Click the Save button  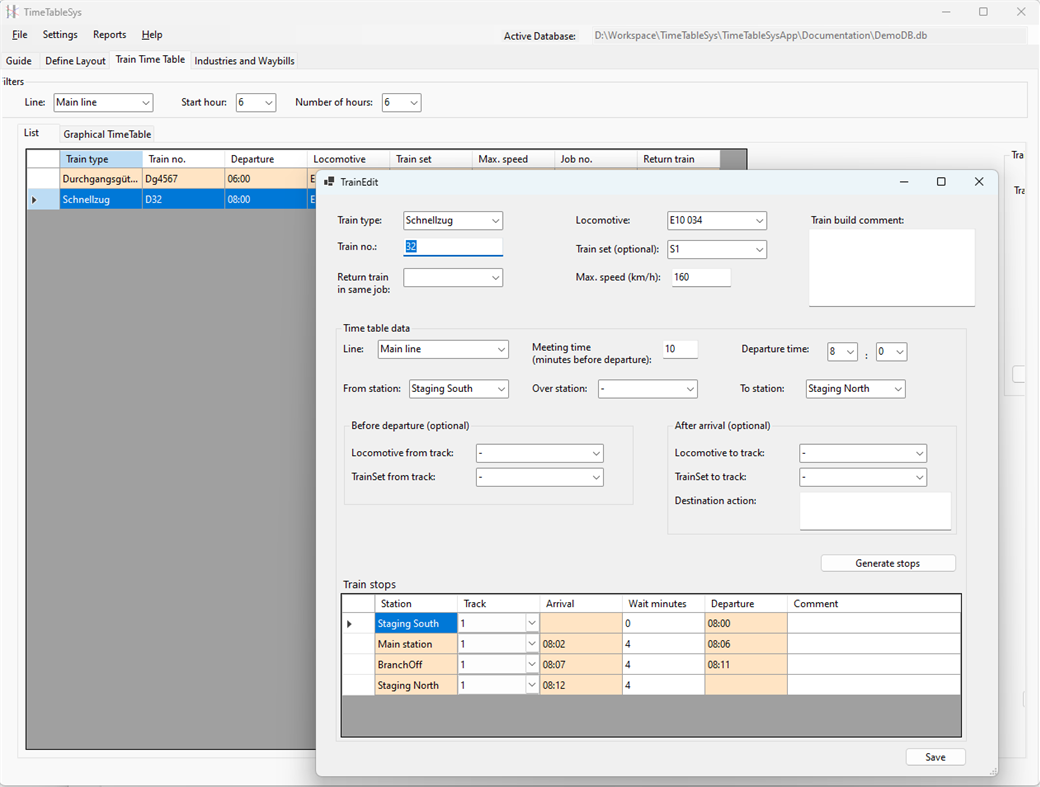pyautogui.click(x=935, y=756)
